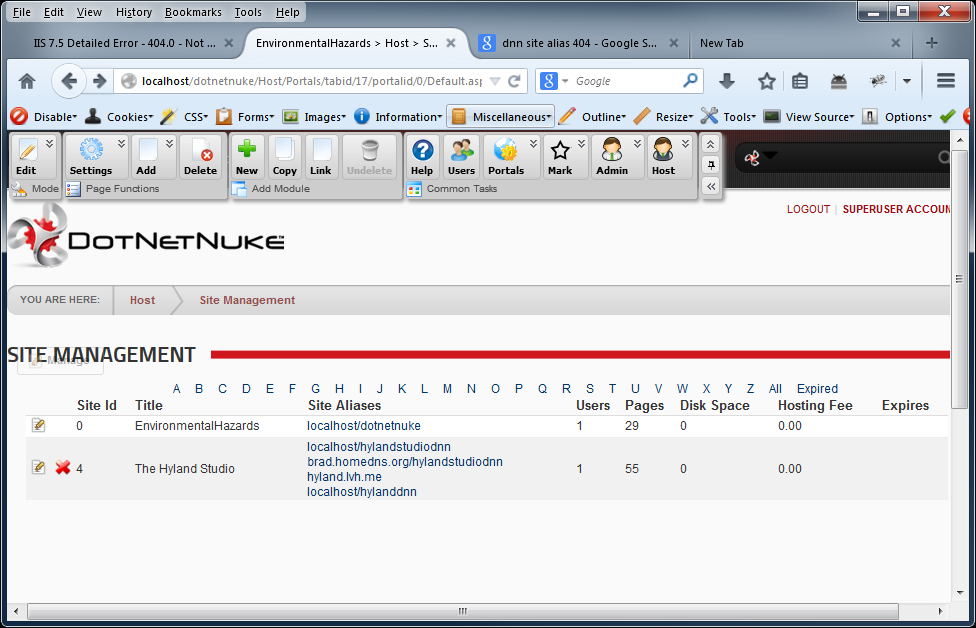Open the Cookies developer toolbar menu
Viewport: 976px width, 628px height.
pos(120,116)
